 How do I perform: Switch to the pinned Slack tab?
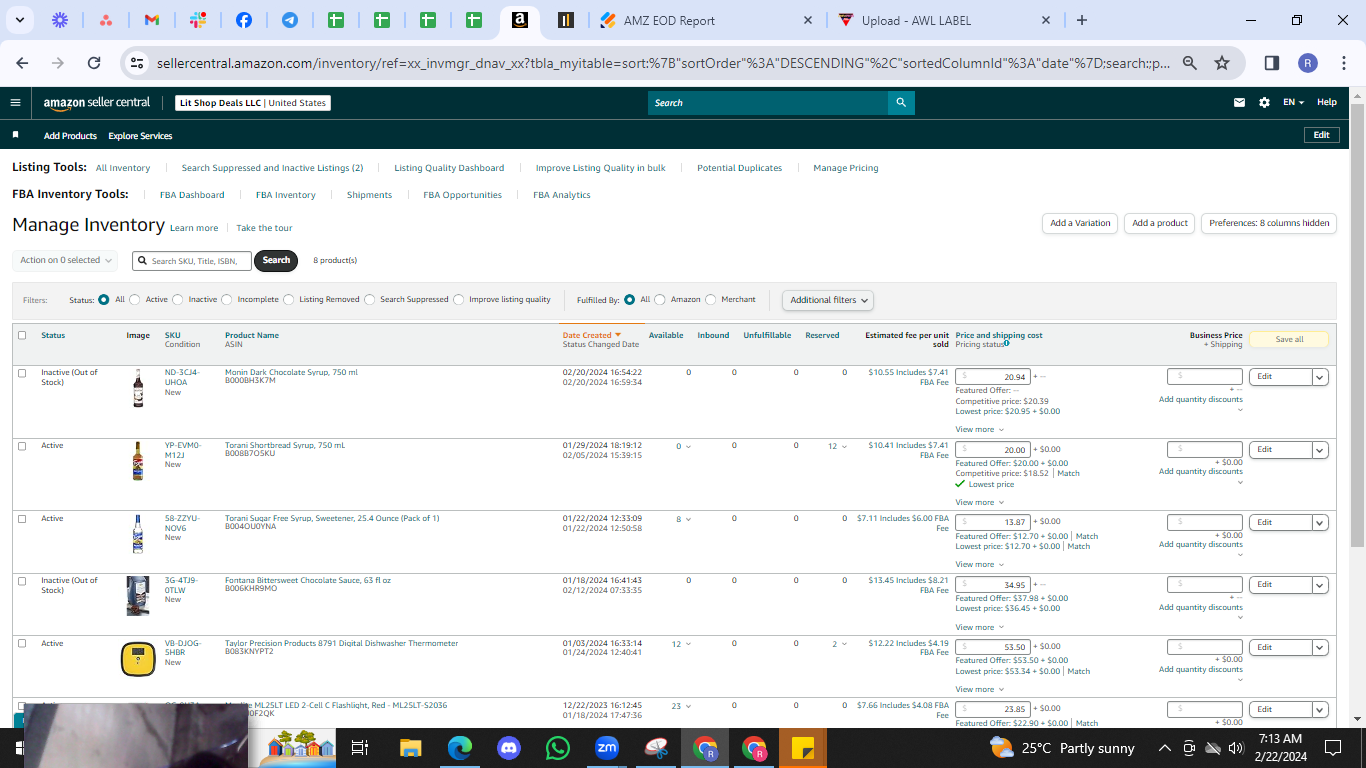[x=198, y=20]
